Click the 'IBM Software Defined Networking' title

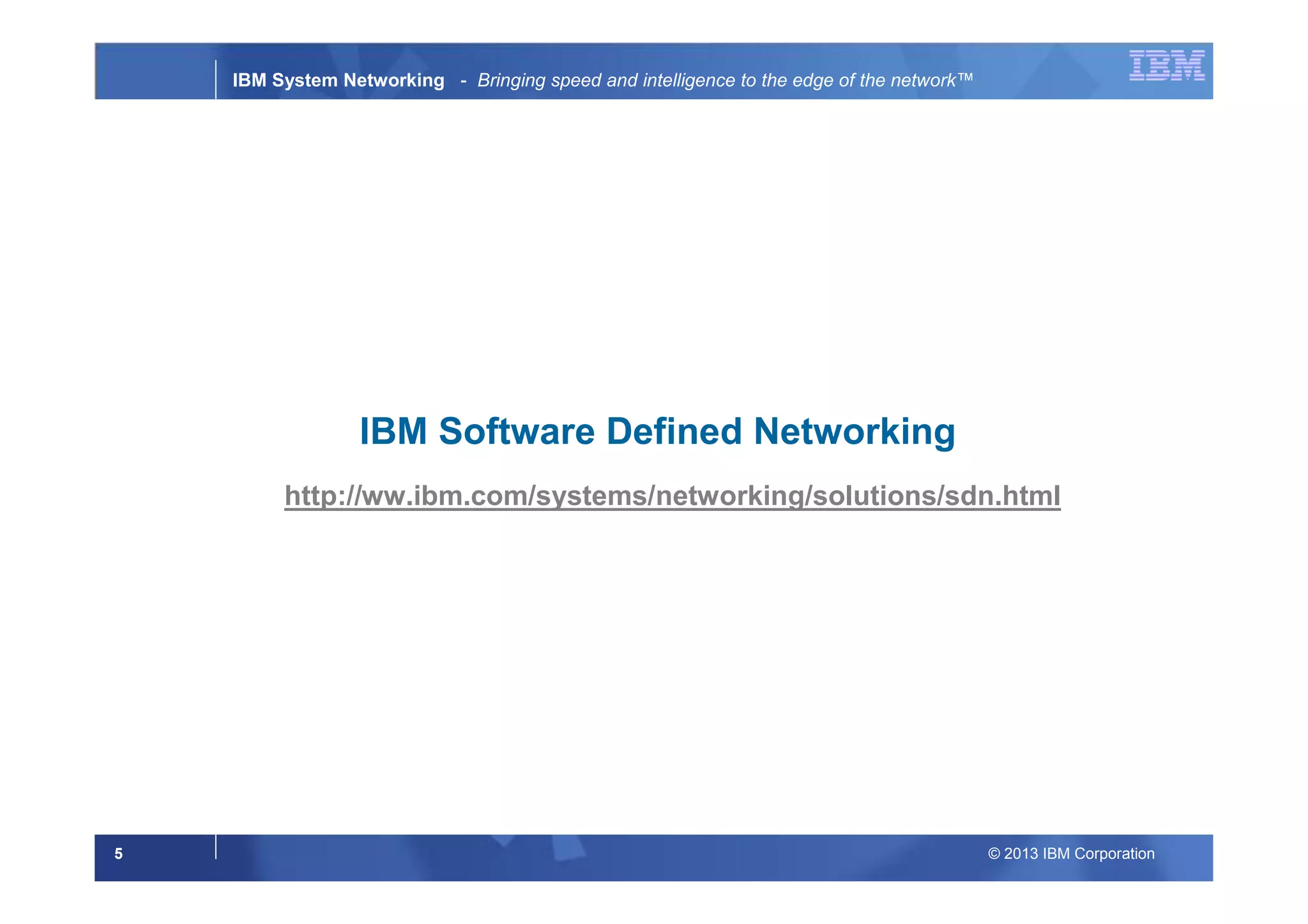tap(657, 431)
